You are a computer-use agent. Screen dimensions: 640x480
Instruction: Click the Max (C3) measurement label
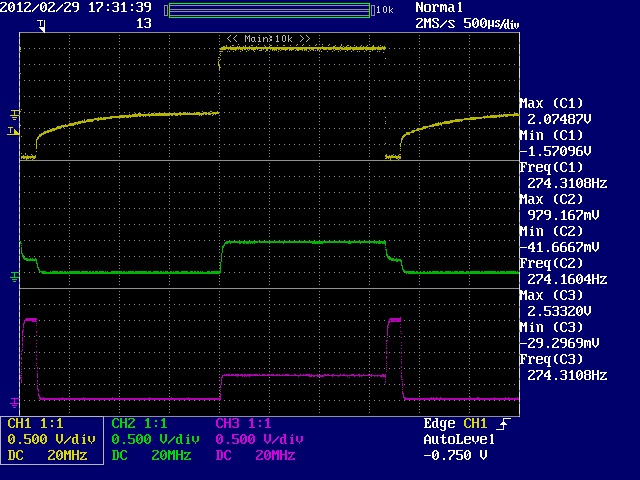(551, 295)
